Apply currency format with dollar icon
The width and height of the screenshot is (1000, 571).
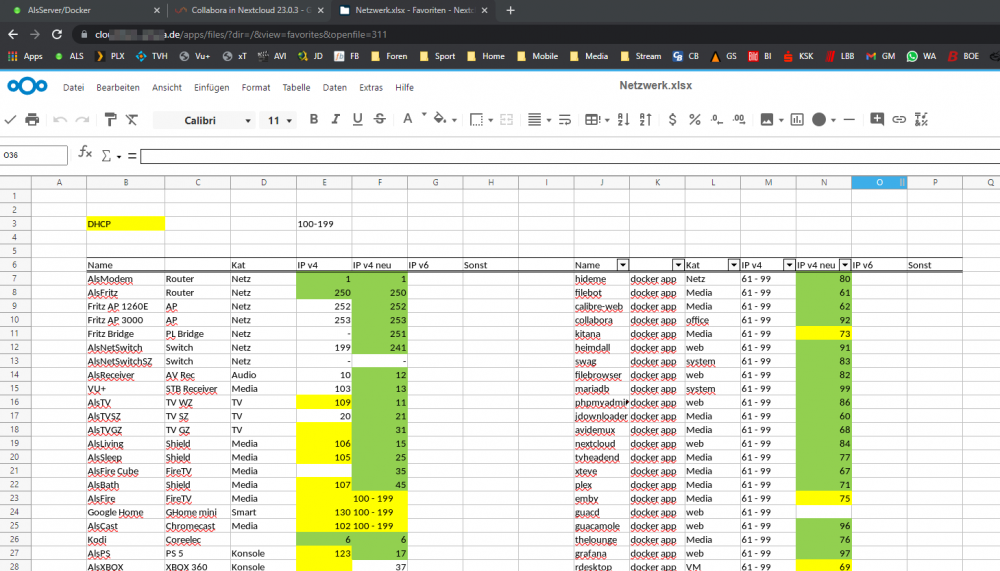click(672, 119)
